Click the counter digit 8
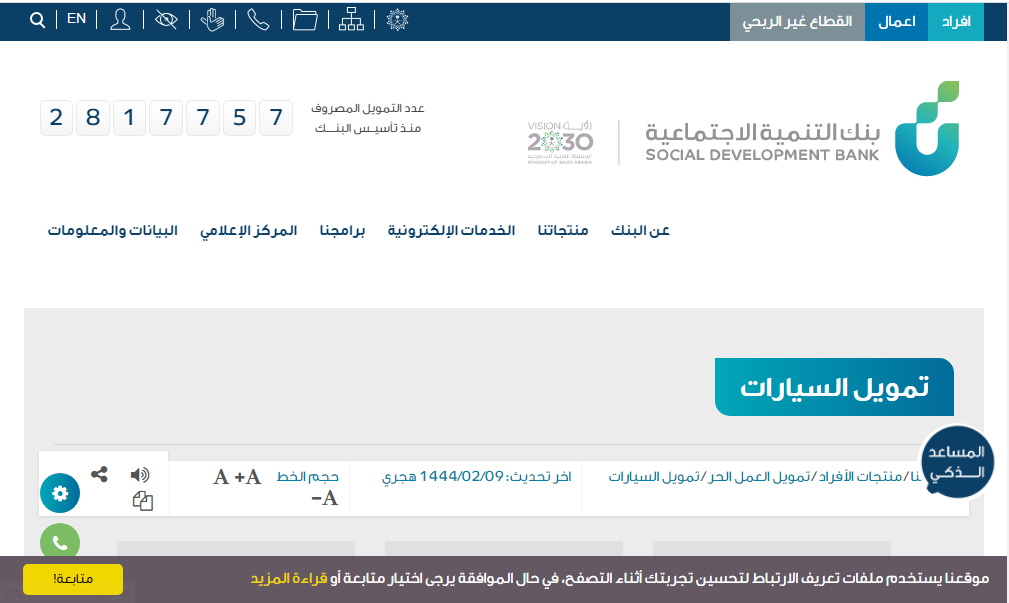 (93, 118)
